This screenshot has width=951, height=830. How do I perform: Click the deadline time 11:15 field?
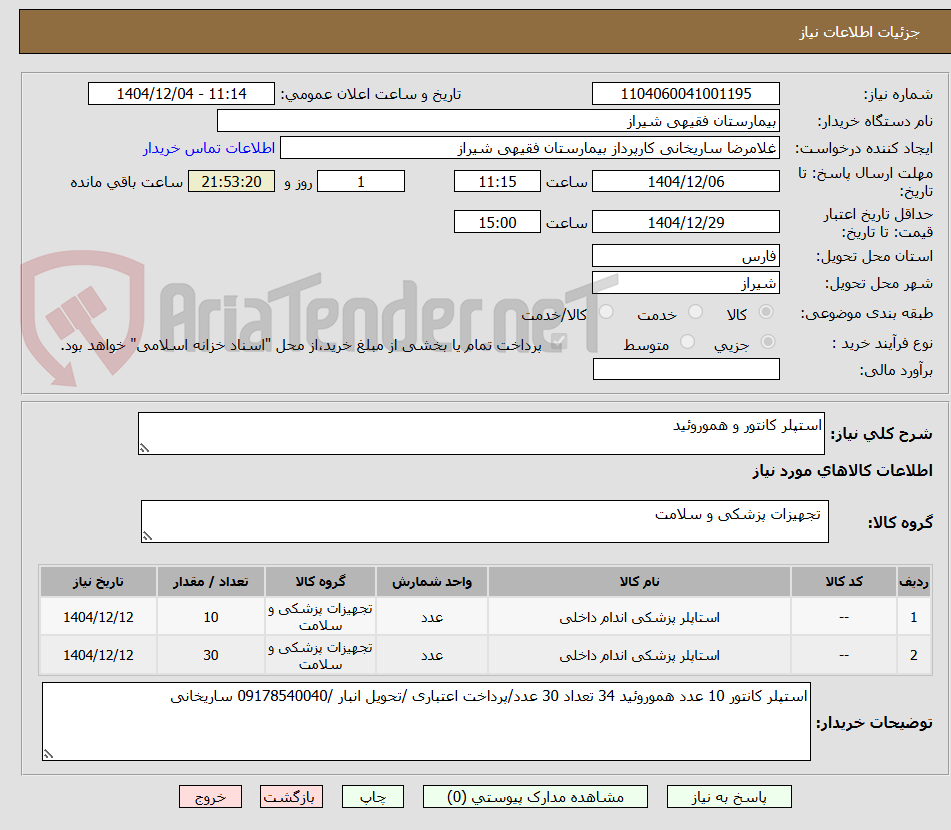tap(497, 181)
